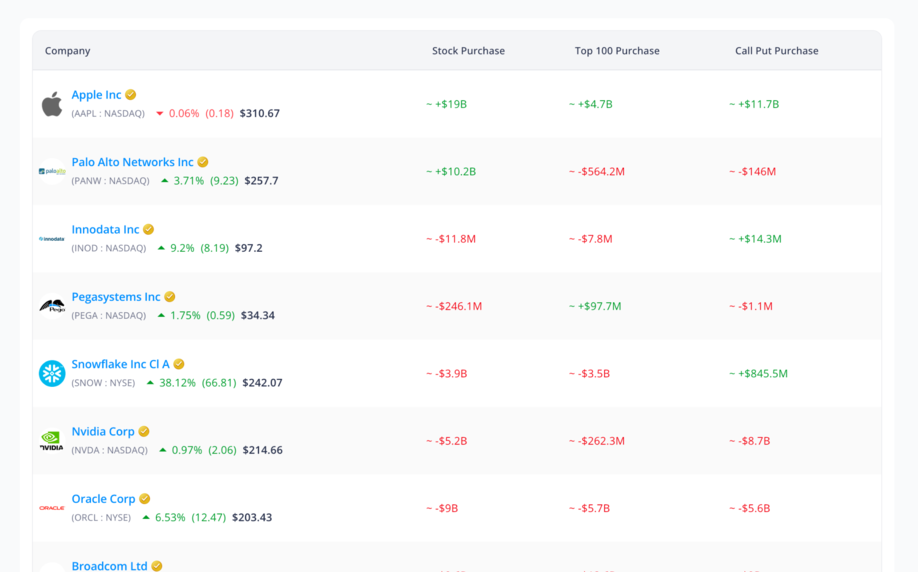The height and width of the screenshot is (572, 918).
Task: Click the verified badge next to Pegasystems Inc
Action: click(170, 296)
